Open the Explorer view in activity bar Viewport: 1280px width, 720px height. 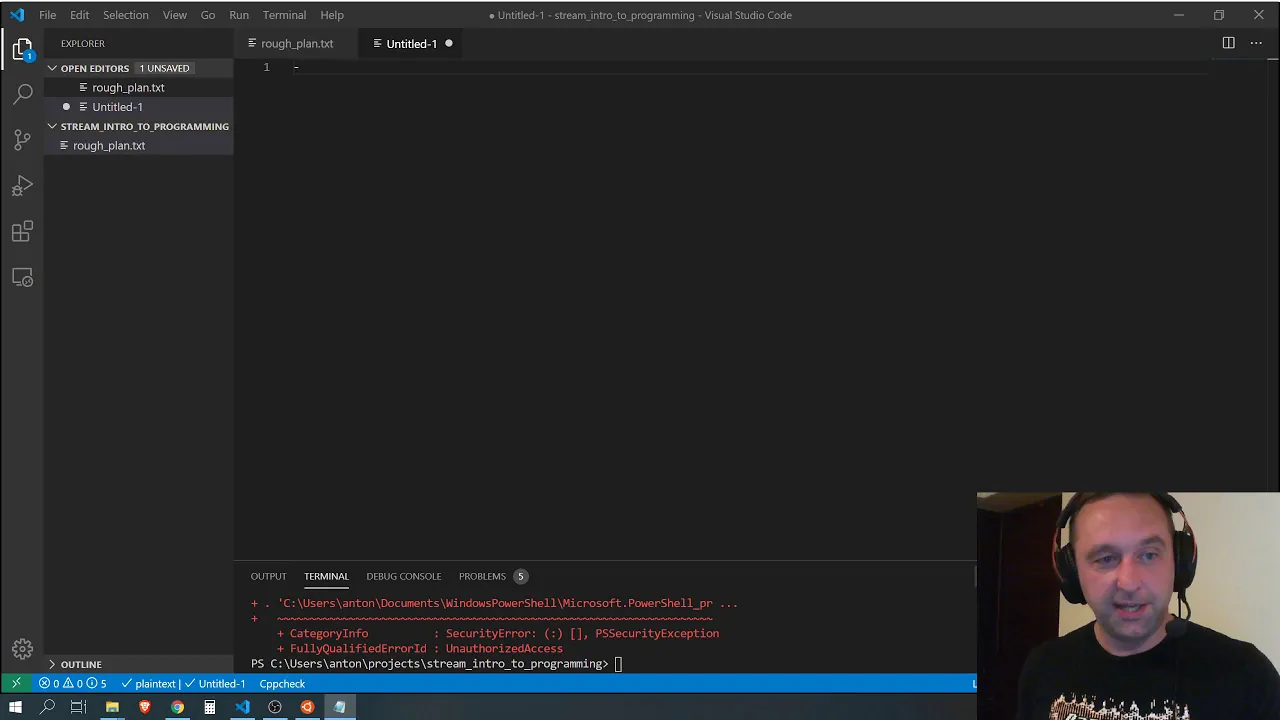click(x=22, y=49)
